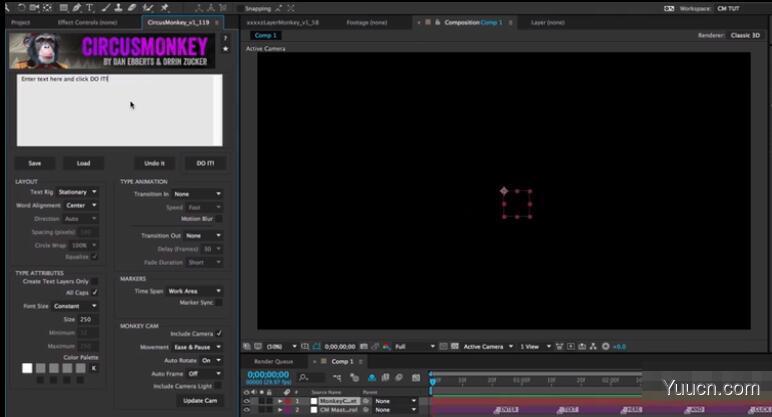Open the Transition In dropdown
Image resolution: width=772 pixels, height=417 pixels.
point(197,194)
